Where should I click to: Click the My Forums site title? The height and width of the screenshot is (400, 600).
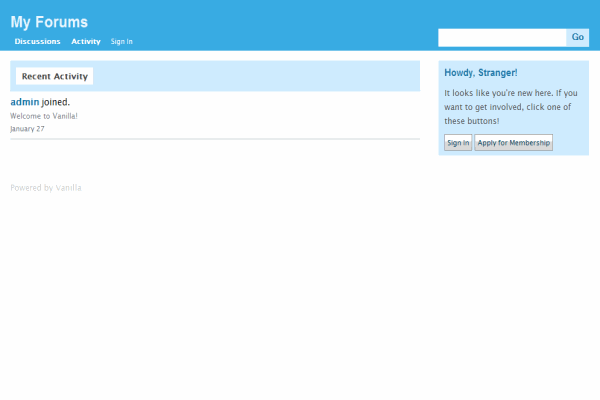pos(49,22)
